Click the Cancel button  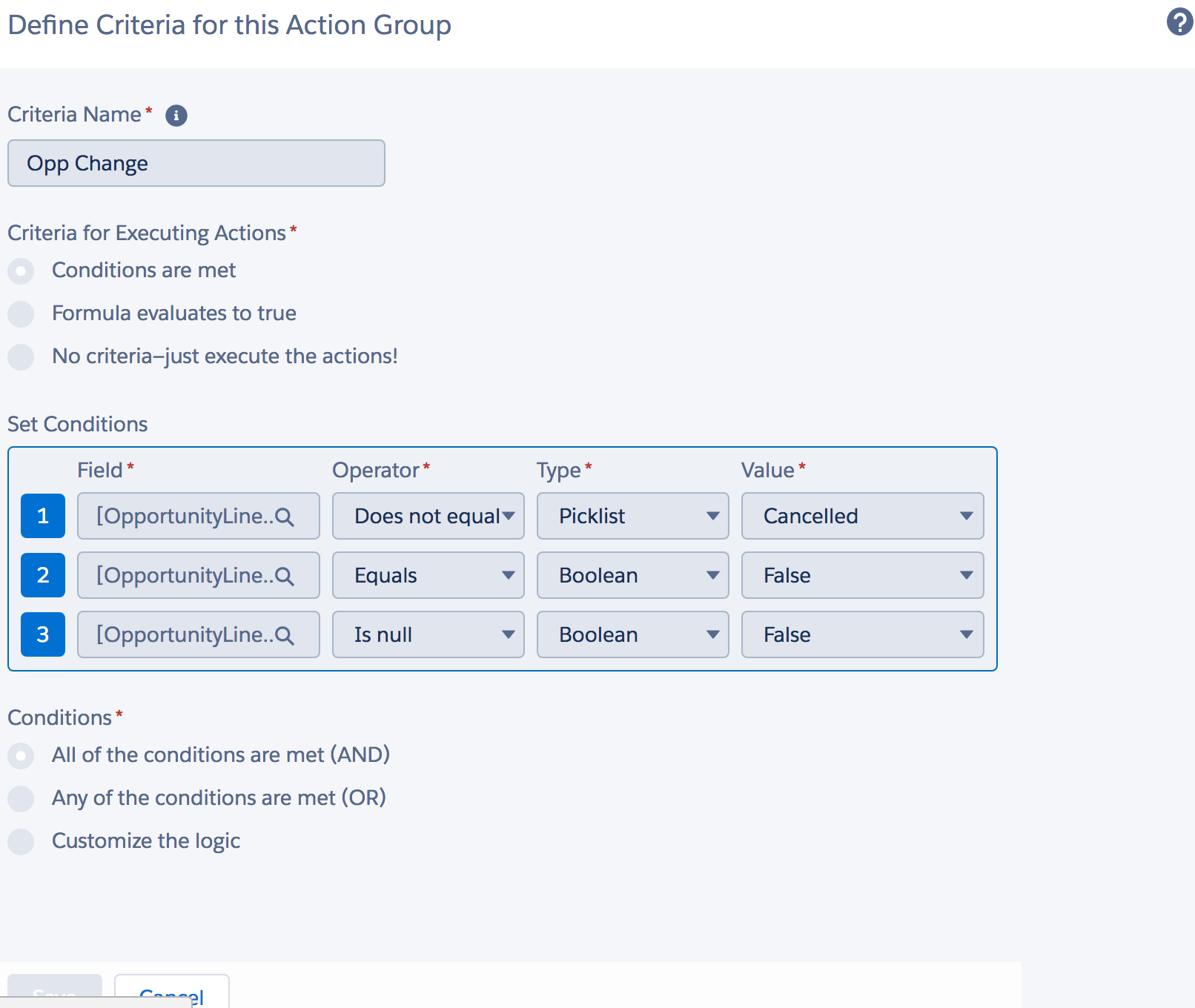[172, 995]
